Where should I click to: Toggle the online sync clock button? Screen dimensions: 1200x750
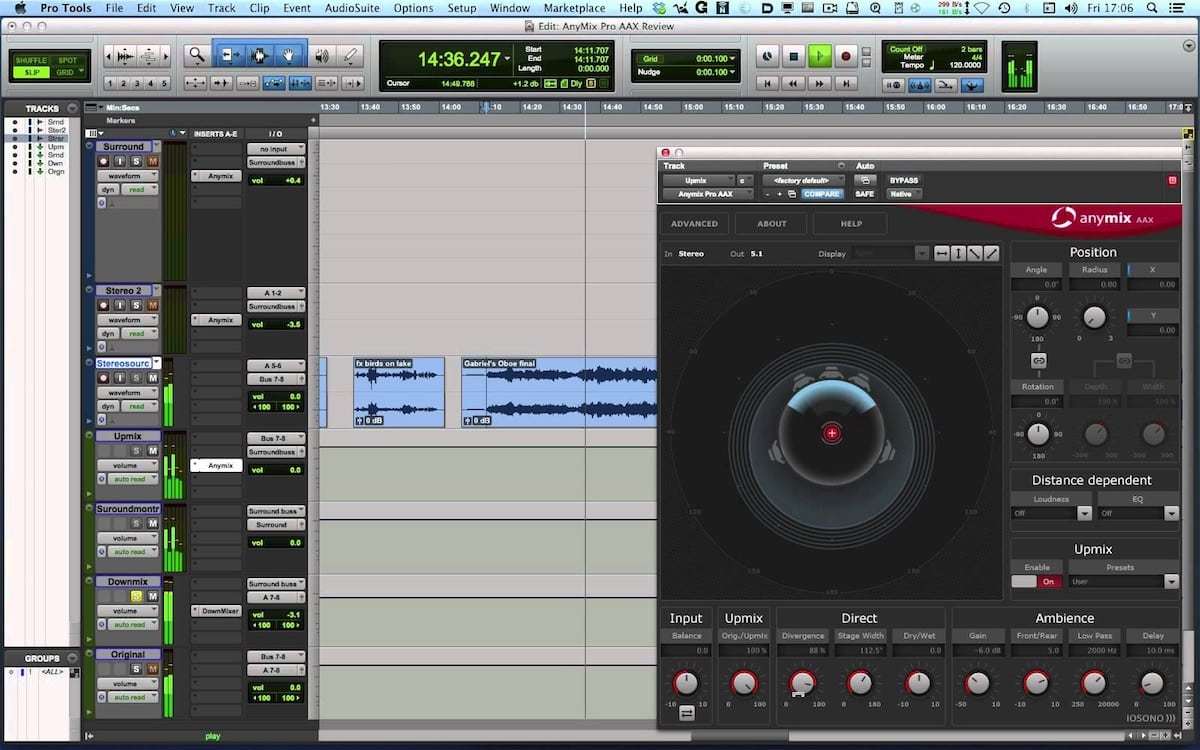pyautogui.click(x=767, y=57)
